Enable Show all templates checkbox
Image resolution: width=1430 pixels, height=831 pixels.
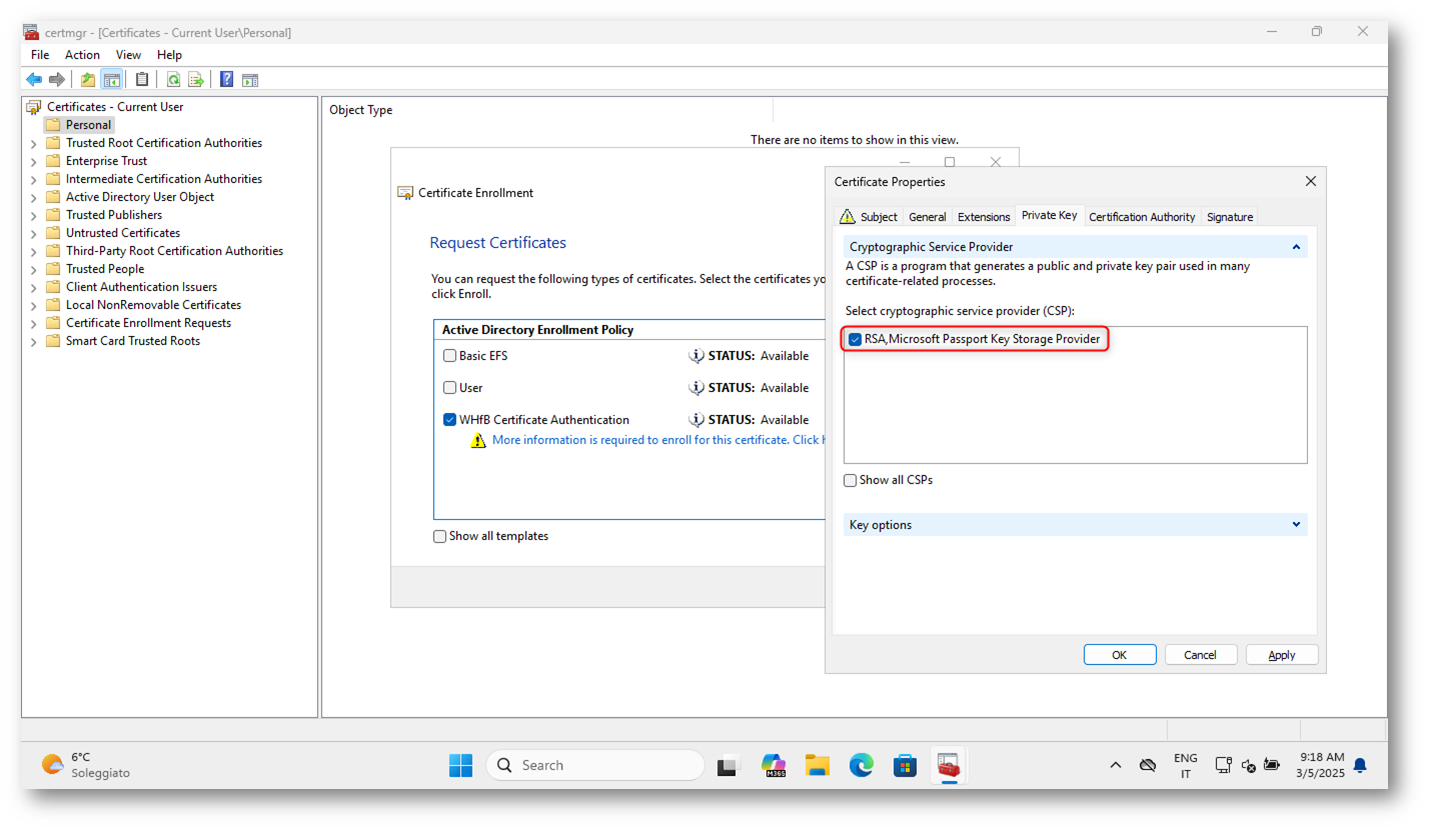440,536
